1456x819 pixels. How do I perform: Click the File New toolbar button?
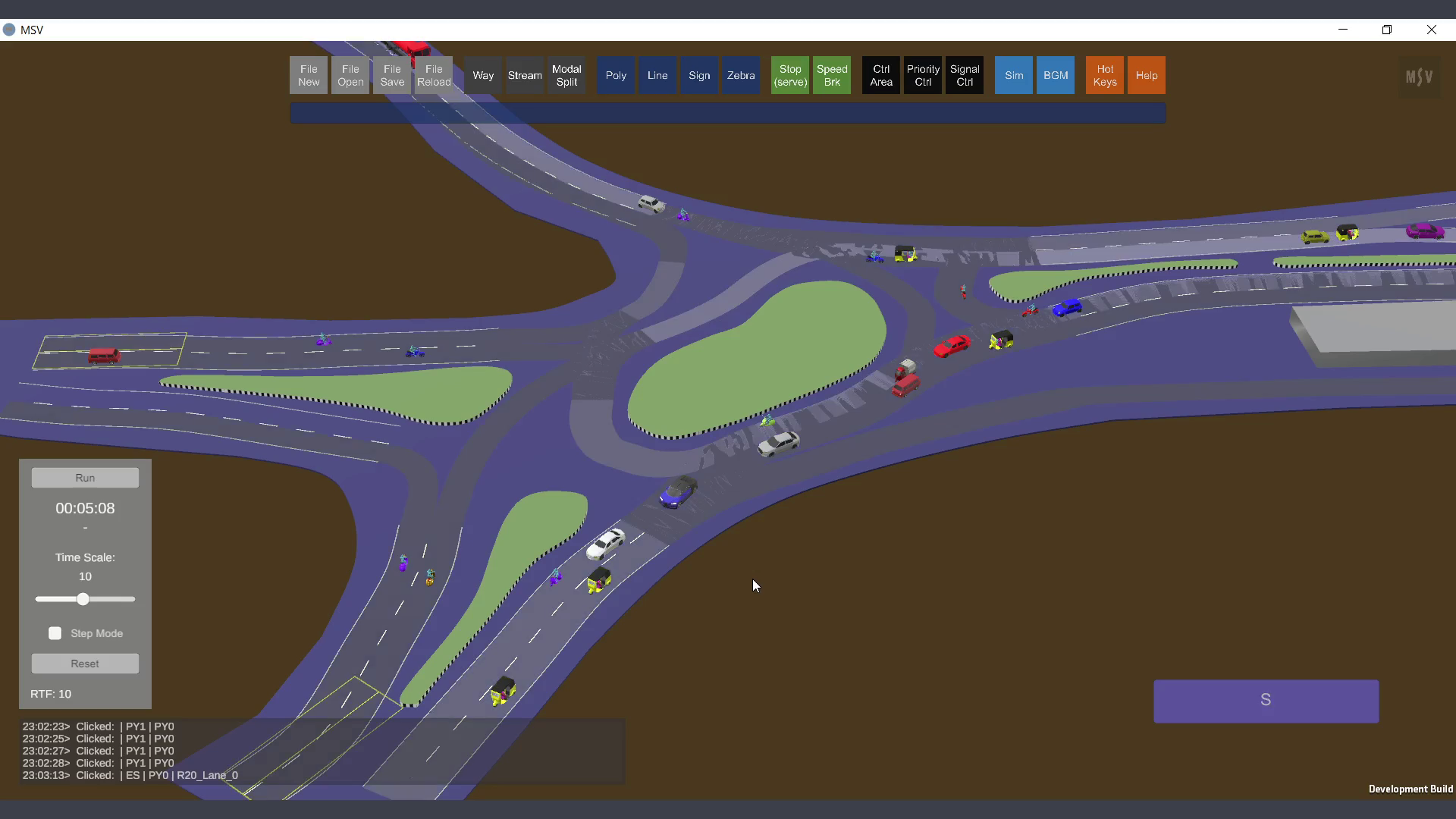[309, 75]
